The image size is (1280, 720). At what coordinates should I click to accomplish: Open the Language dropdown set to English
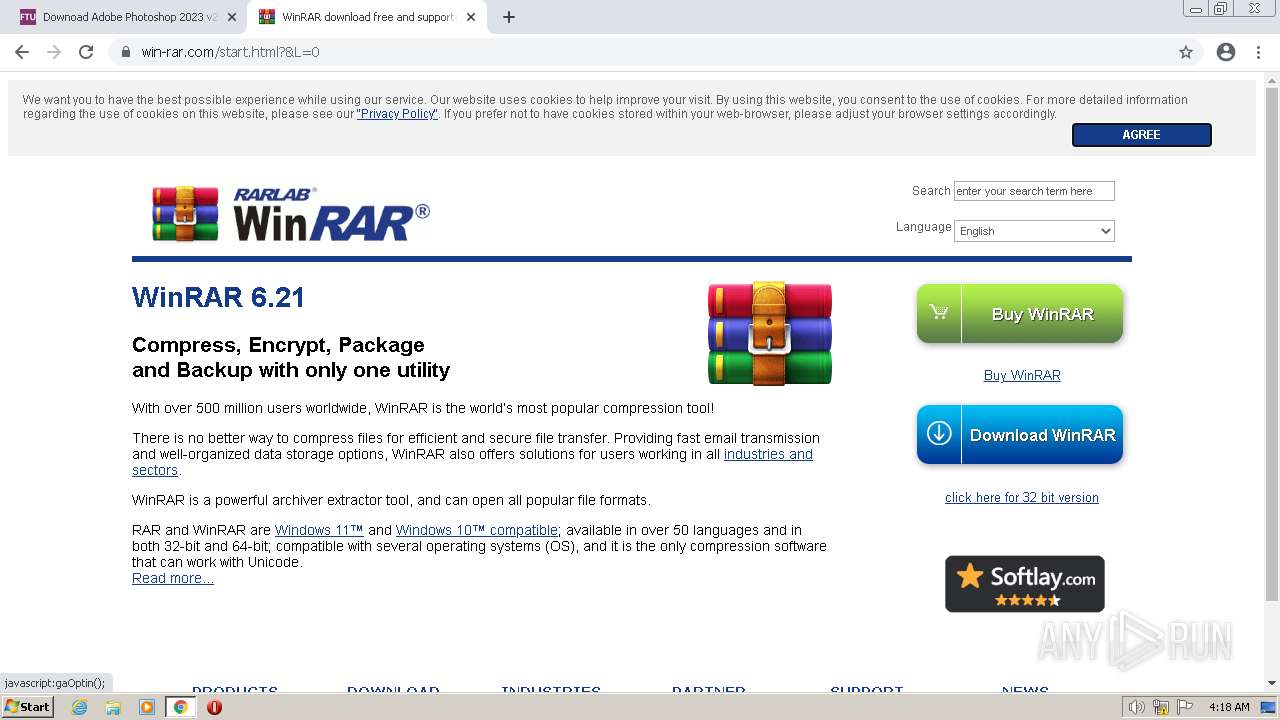(1034, 231)
